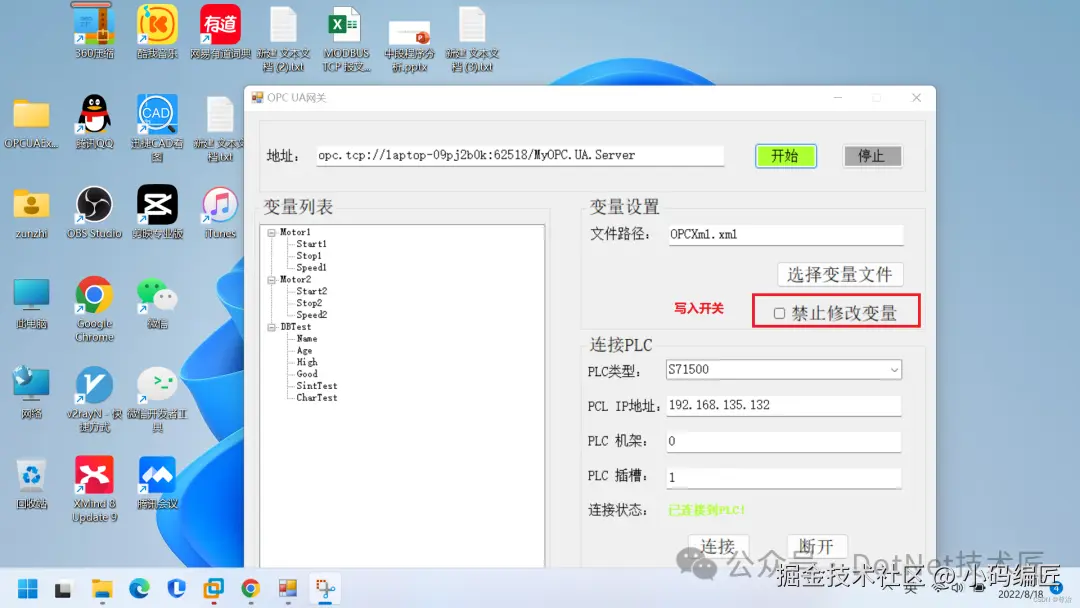The width and height of the screenshot is (1080, 608).
Task: Select Age under DBTest
Action: point(304,350)
